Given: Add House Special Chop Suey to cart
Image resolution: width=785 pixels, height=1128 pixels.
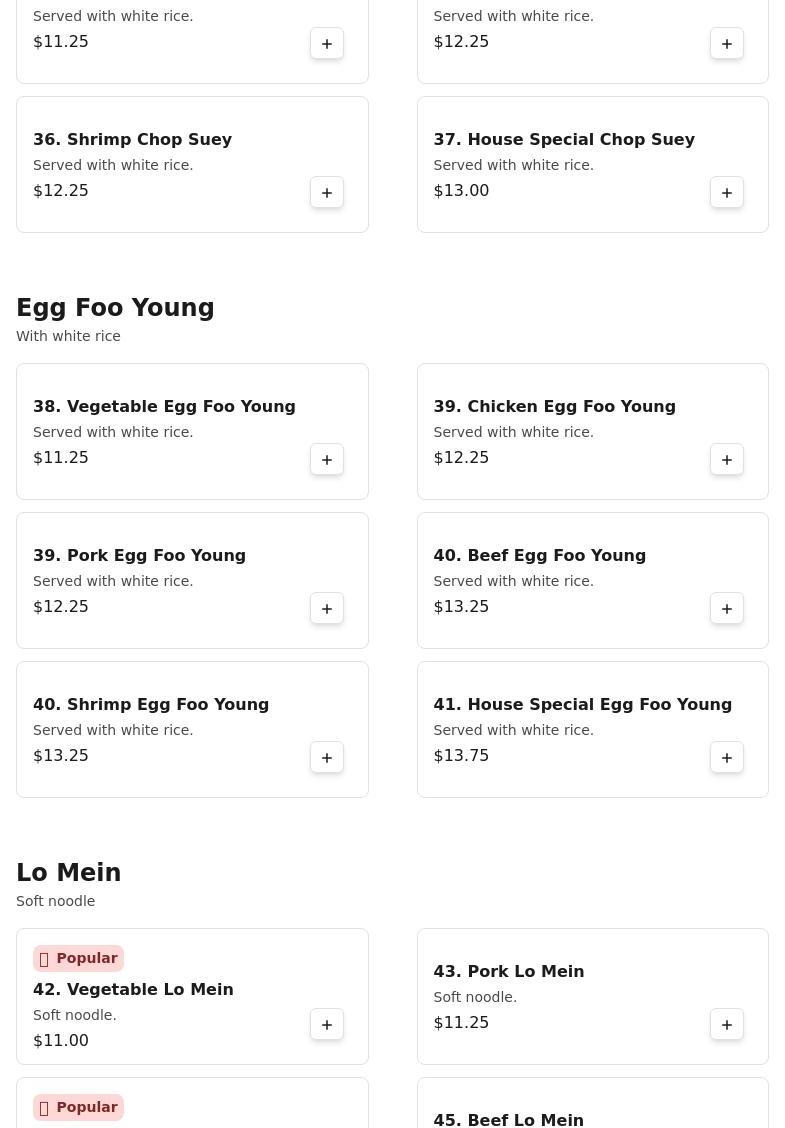Looking at the screenshot, I should click(727, 192).
